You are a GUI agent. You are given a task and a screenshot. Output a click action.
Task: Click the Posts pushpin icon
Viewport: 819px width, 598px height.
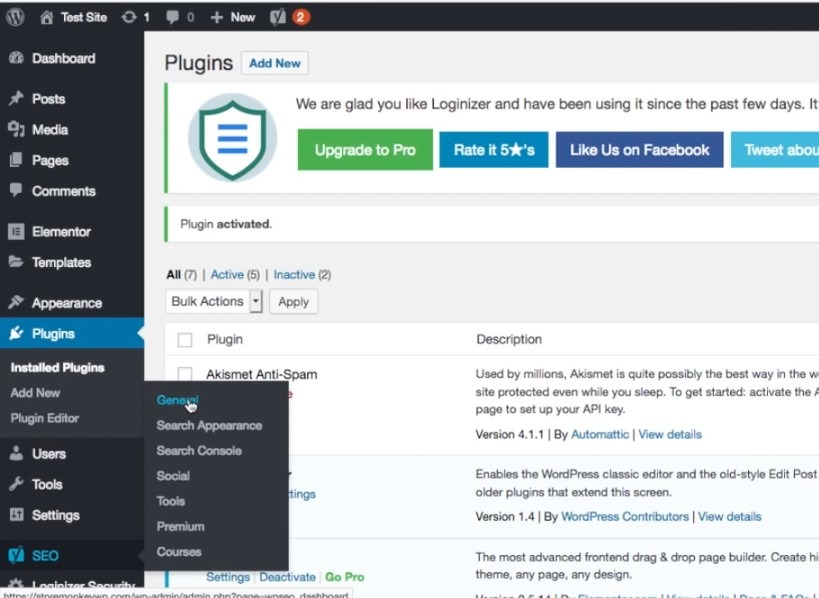tap(16, 98)
